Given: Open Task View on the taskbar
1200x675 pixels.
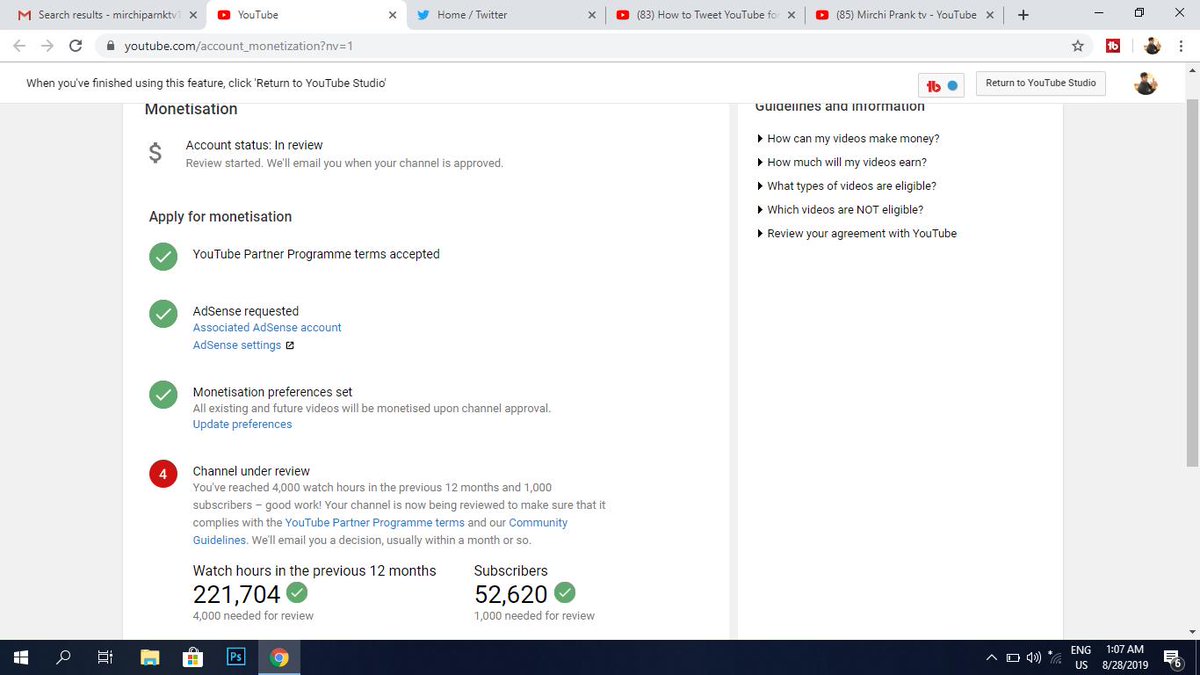Looking at the screenshot, I should tap(104, 657).
